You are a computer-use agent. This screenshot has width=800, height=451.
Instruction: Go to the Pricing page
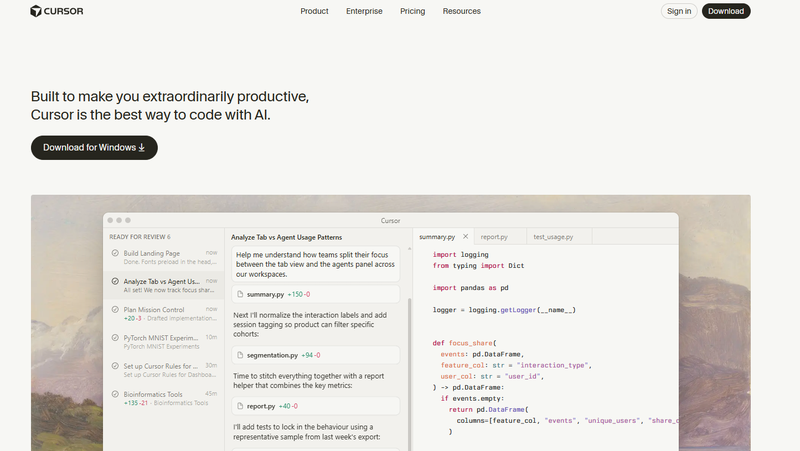pyautogui.click(x=412, y=11)
